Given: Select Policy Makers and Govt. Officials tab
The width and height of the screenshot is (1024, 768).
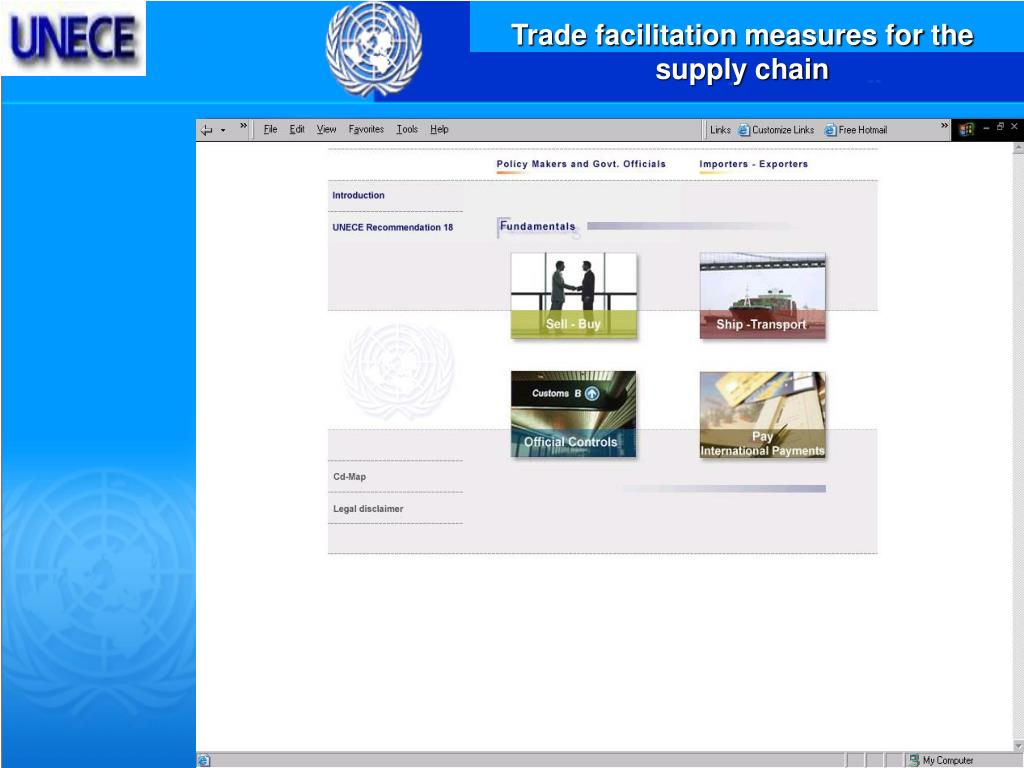Looking at the screenshot, I should pyautogui.click(x=581, y=164).
